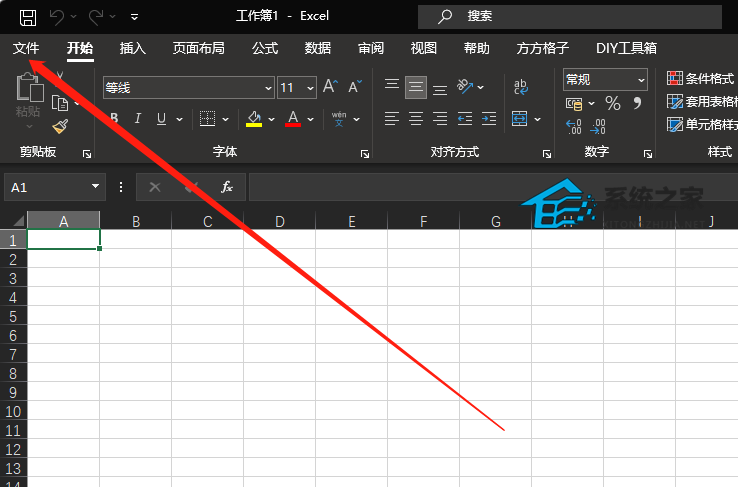Switch to the 数据 tab
This screenshot has width=738, height=487.
tap(318, 48)
